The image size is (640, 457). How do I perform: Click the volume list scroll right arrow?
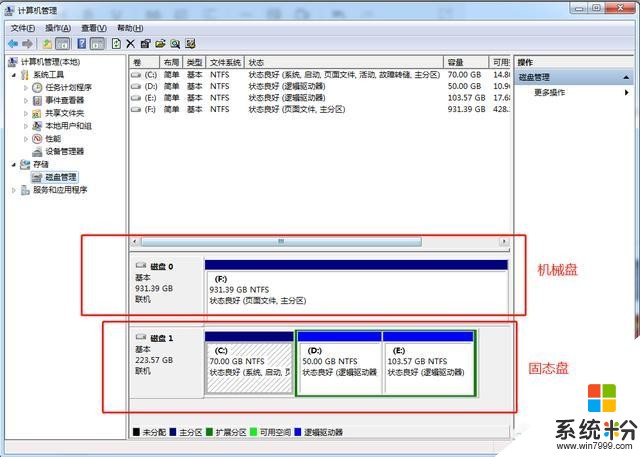click(504, 242)
